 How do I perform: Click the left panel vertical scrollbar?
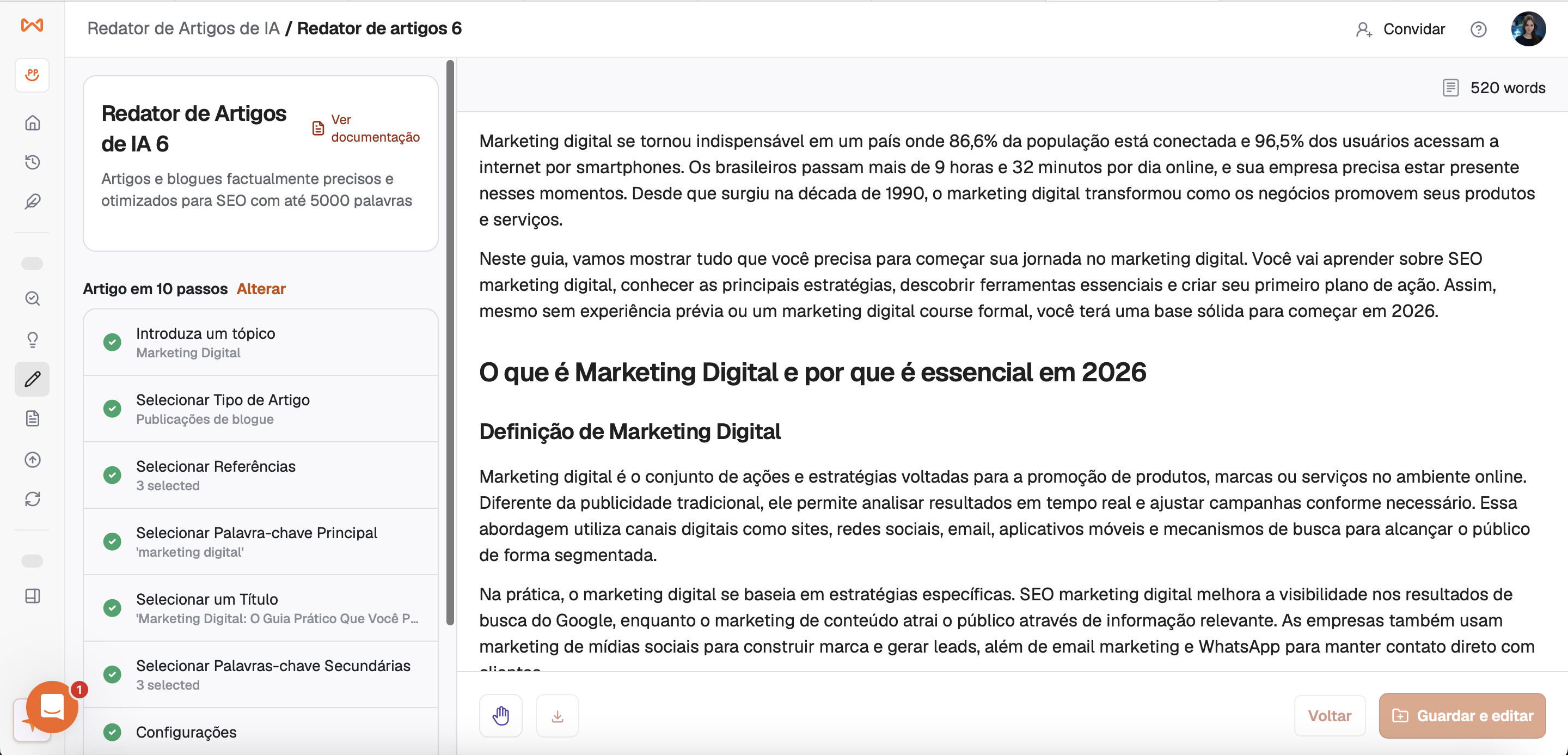coord(450,342)
